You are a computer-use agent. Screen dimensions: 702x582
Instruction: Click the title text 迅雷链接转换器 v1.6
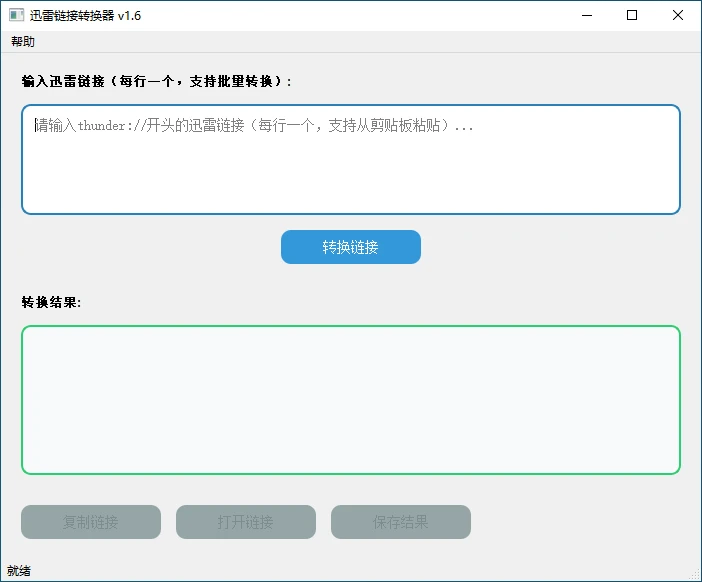coord(85,15)
